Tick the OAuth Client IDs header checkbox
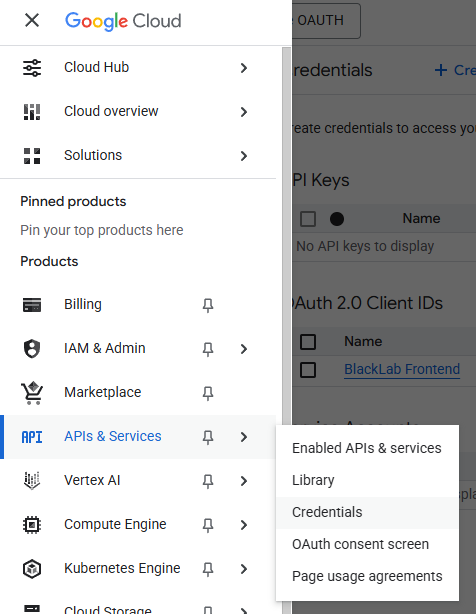This screenshot has height=614, width=476. 308,342
